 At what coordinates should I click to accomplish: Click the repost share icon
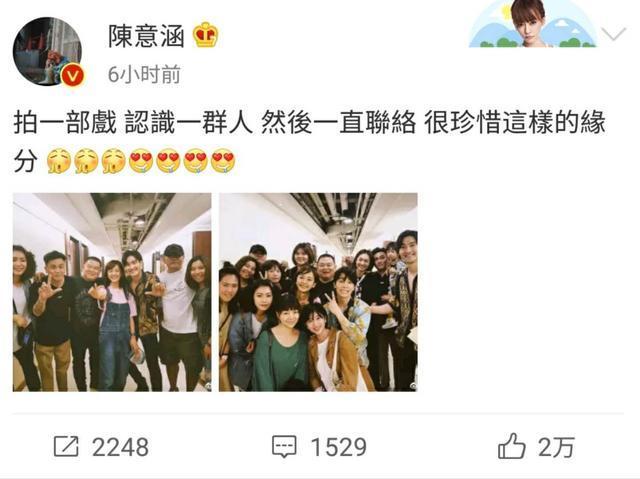(66, 446)
